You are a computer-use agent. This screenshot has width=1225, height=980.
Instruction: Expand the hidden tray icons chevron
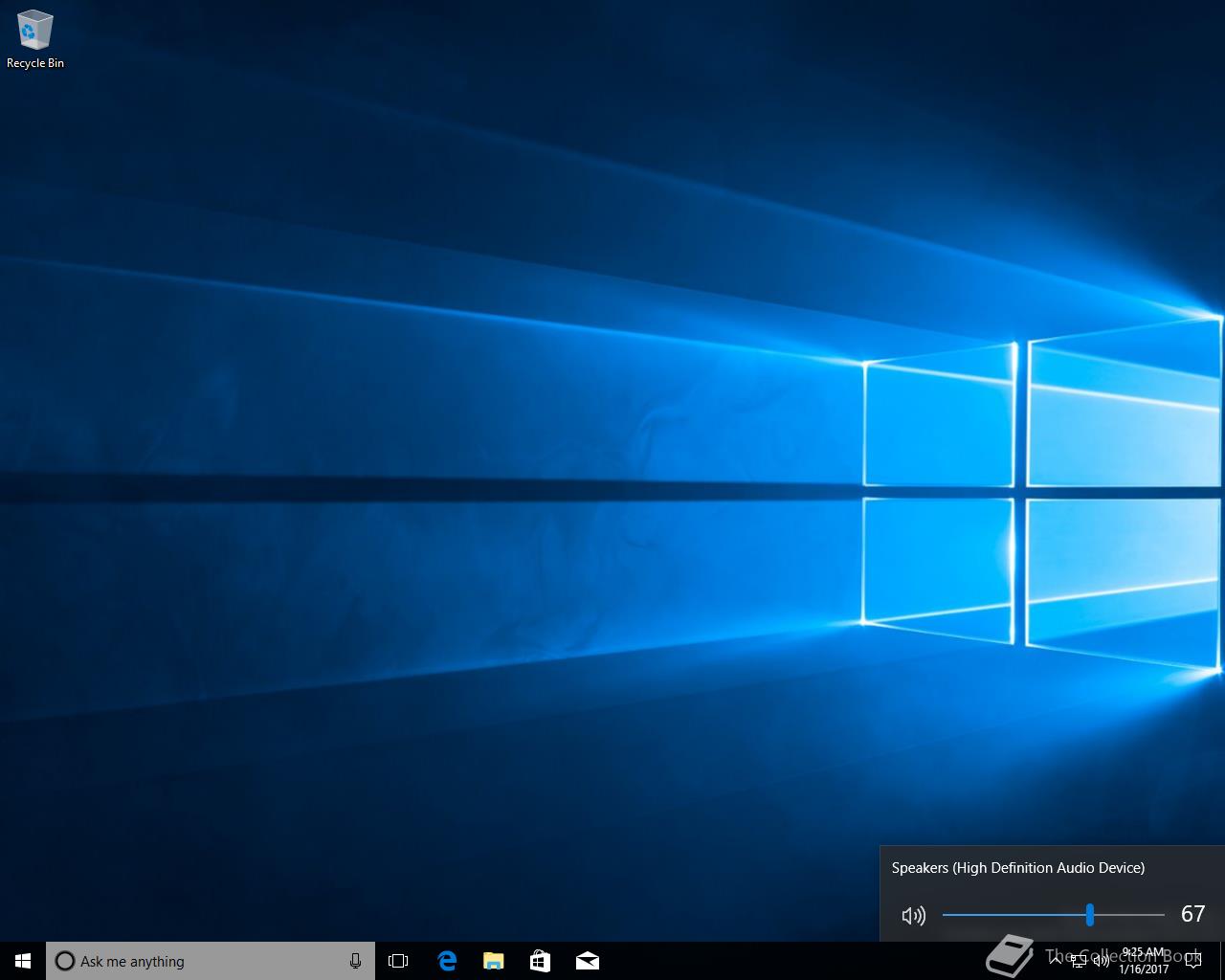tap(1055, 961)
